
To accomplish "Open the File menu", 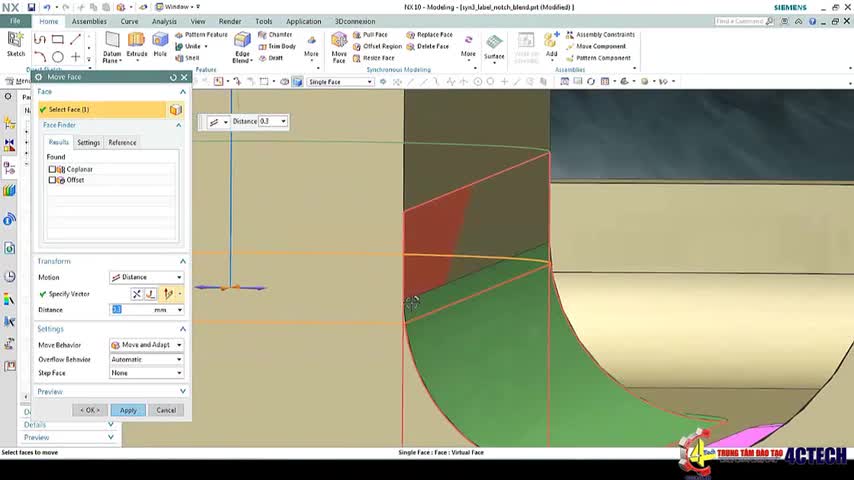I will coord(15,21).
